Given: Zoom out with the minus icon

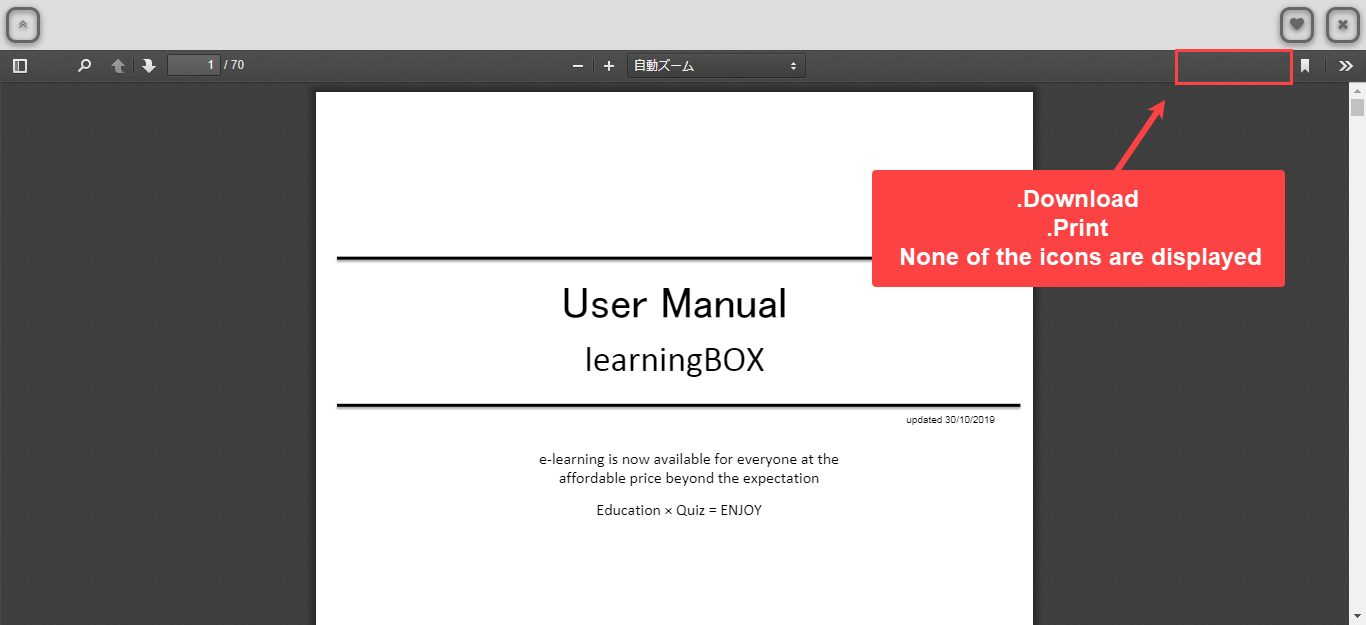Looking at the screenshot, I should point(577,66).
